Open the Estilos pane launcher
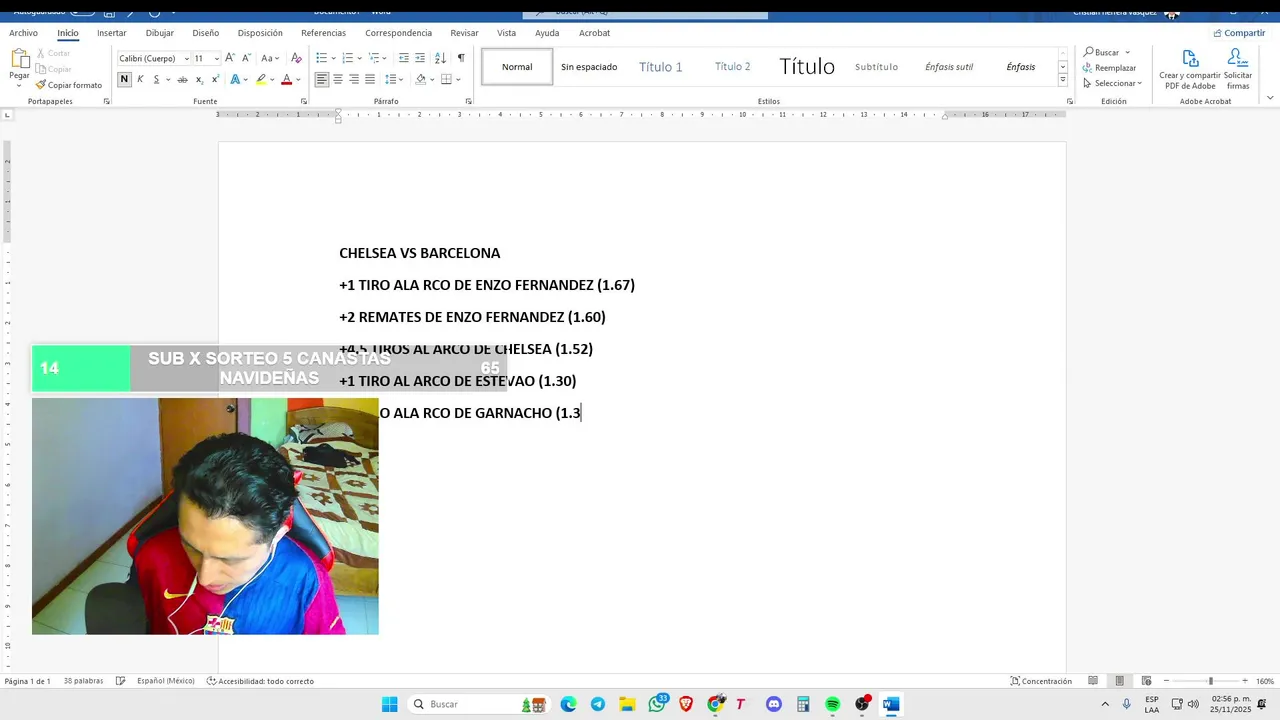1280x720 pixels. (x=1069, y=101)
